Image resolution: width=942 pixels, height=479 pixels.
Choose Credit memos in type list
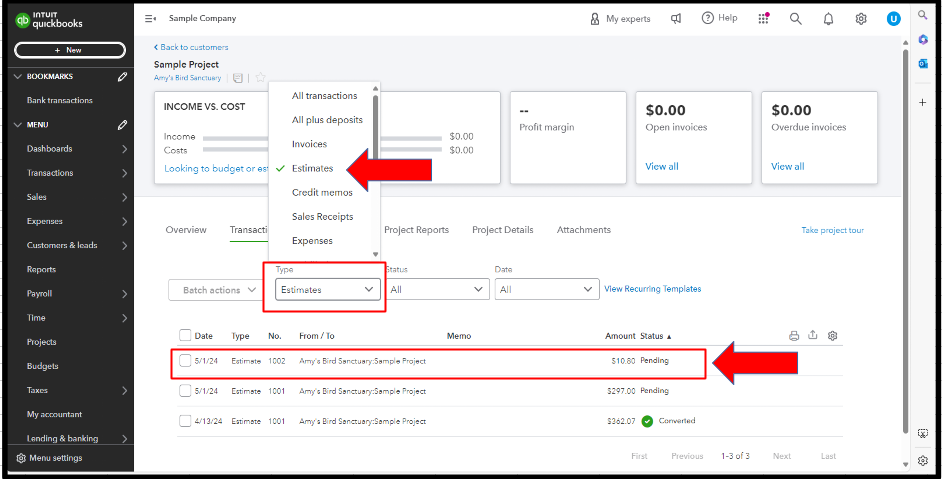(x=322, y=192)
